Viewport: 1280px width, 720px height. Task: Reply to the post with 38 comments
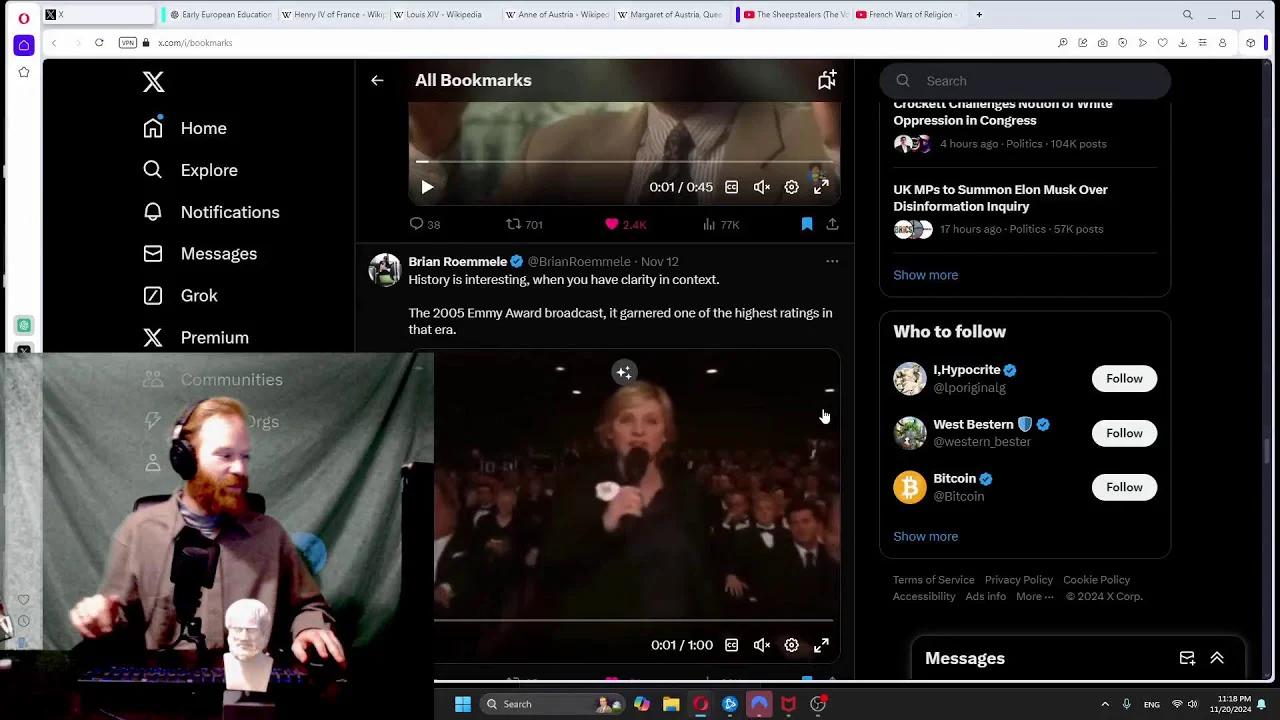(417, 224)
